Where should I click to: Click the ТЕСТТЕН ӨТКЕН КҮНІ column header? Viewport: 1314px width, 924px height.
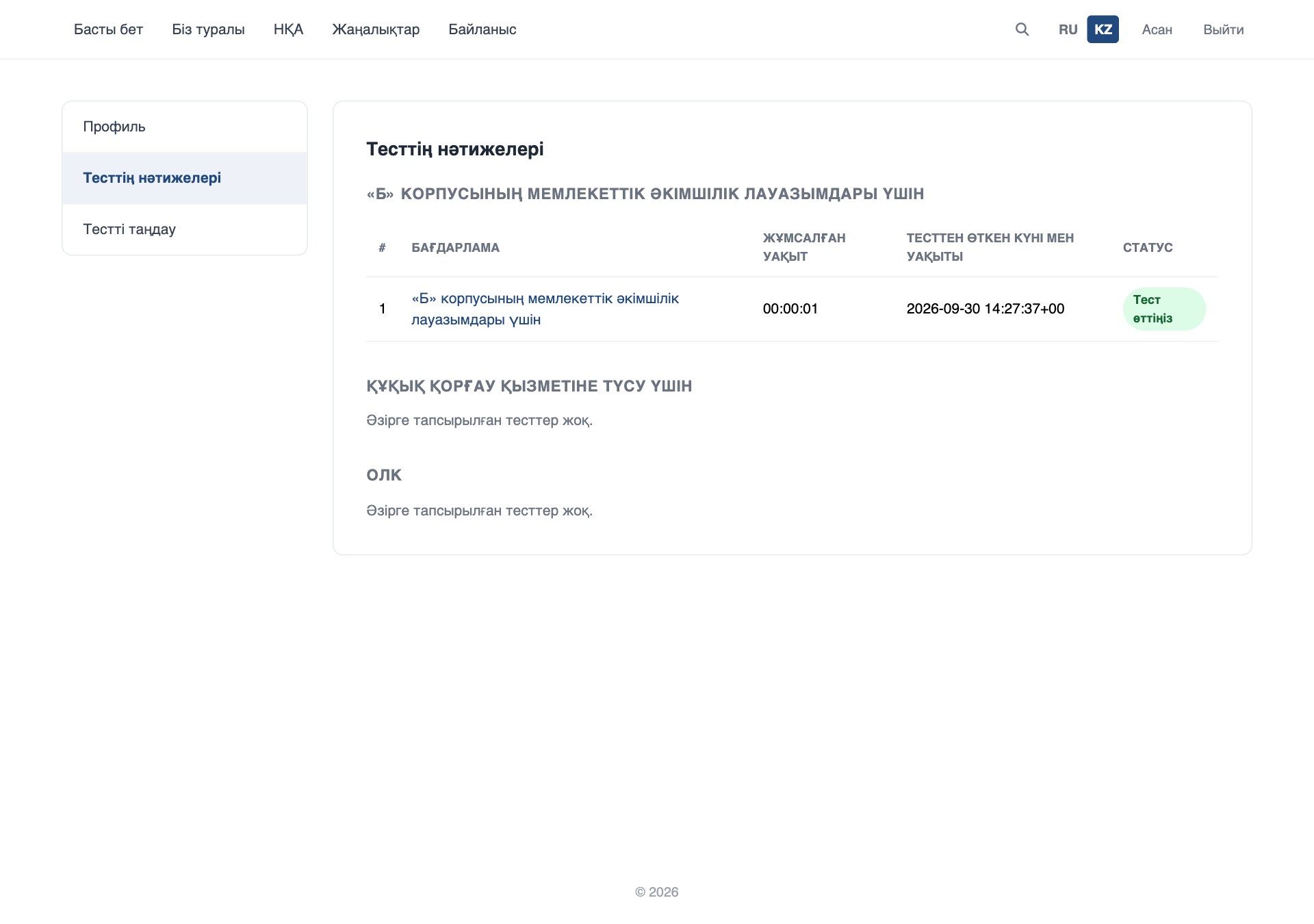point(990,247)
